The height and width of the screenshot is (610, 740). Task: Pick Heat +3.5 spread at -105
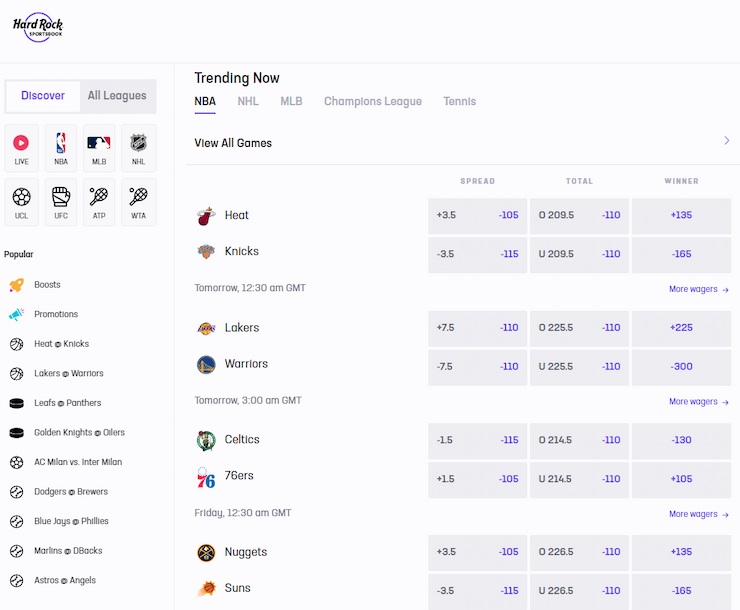tap(478, 216)
